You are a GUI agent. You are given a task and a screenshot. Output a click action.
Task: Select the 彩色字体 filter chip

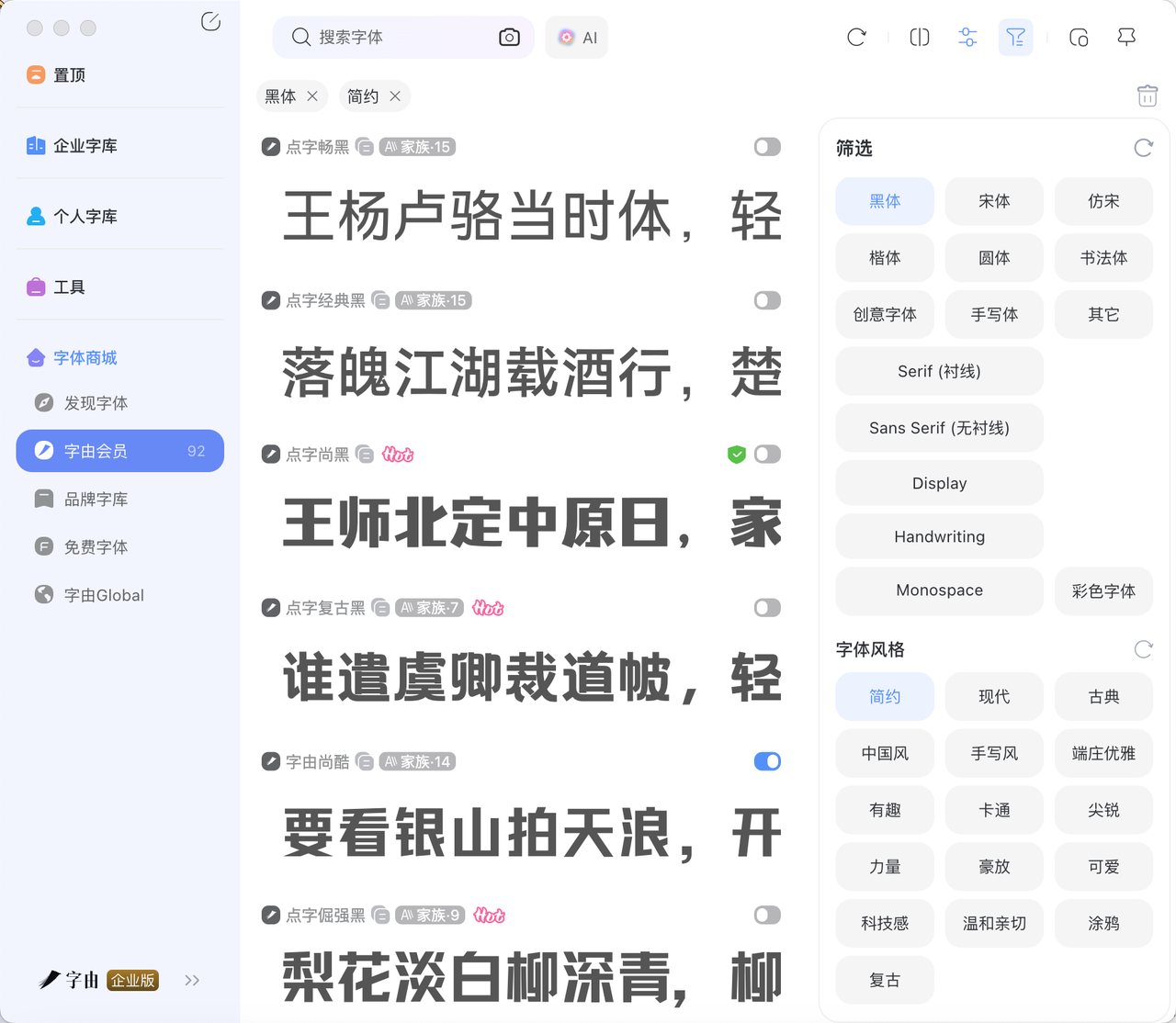1103,590
